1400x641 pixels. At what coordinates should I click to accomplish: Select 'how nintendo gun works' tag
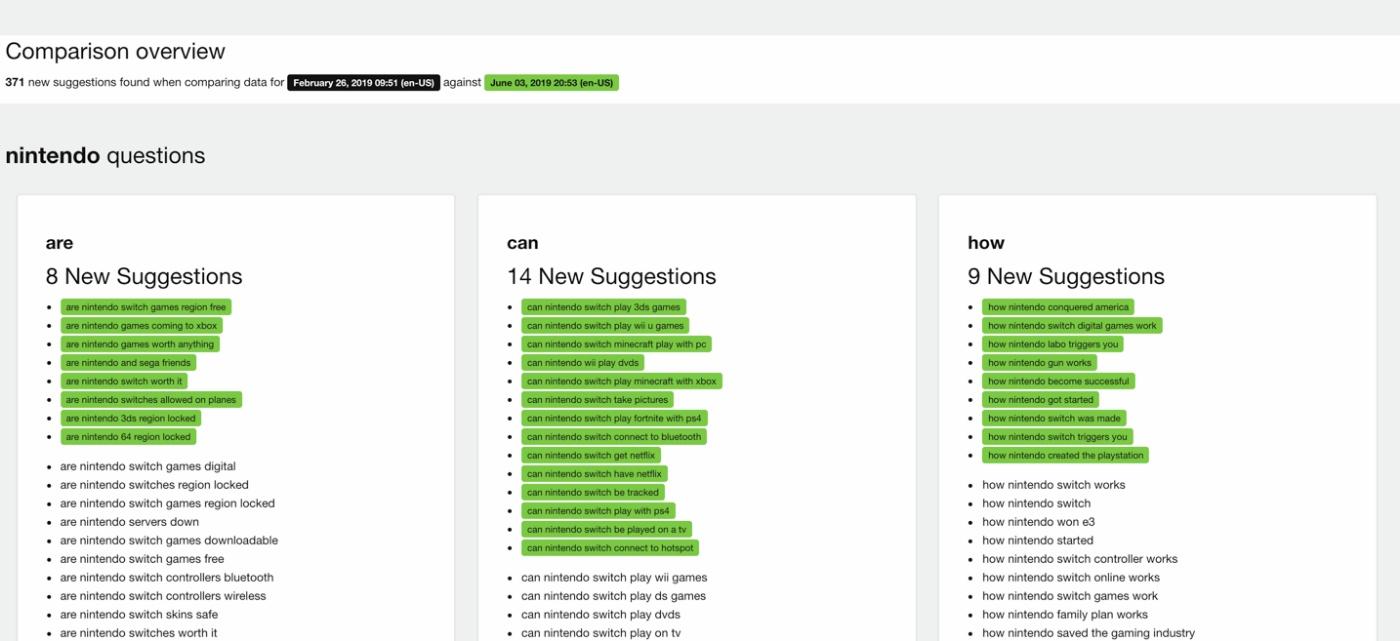(x=1039, y=363)
